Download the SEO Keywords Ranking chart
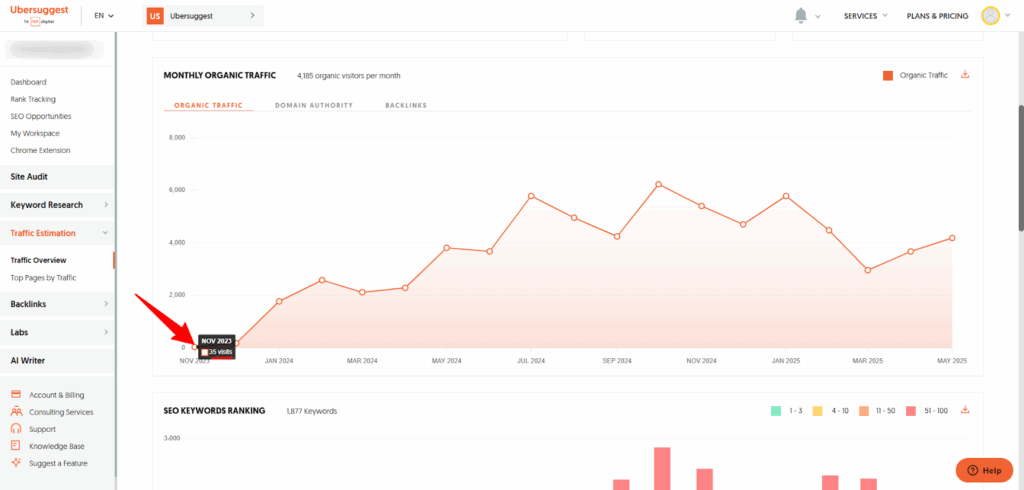This screenshot has height=490, width=1024. click(x=965, y=410)
